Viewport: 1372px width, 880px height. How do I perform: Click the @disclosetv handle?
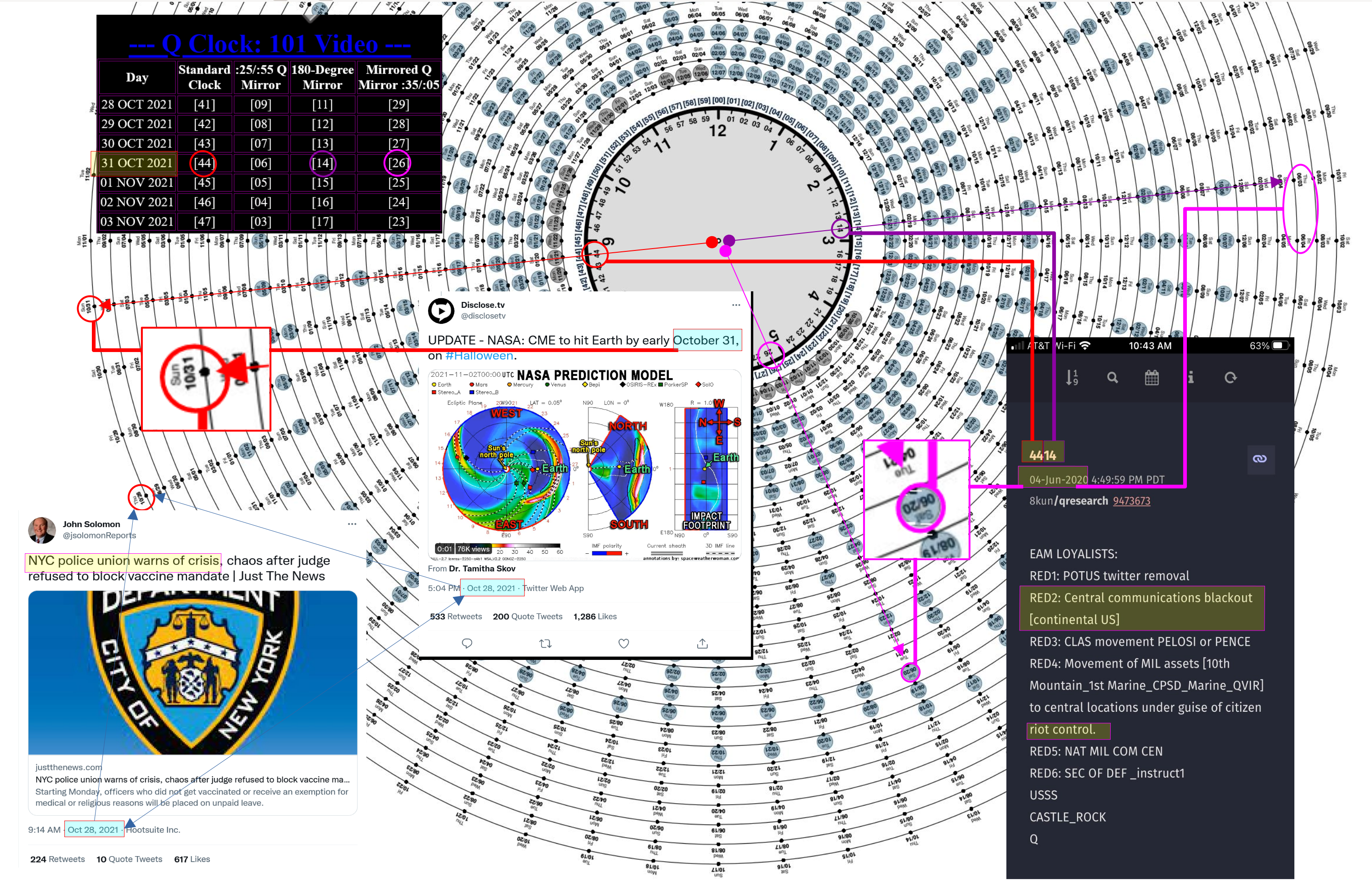483,316
